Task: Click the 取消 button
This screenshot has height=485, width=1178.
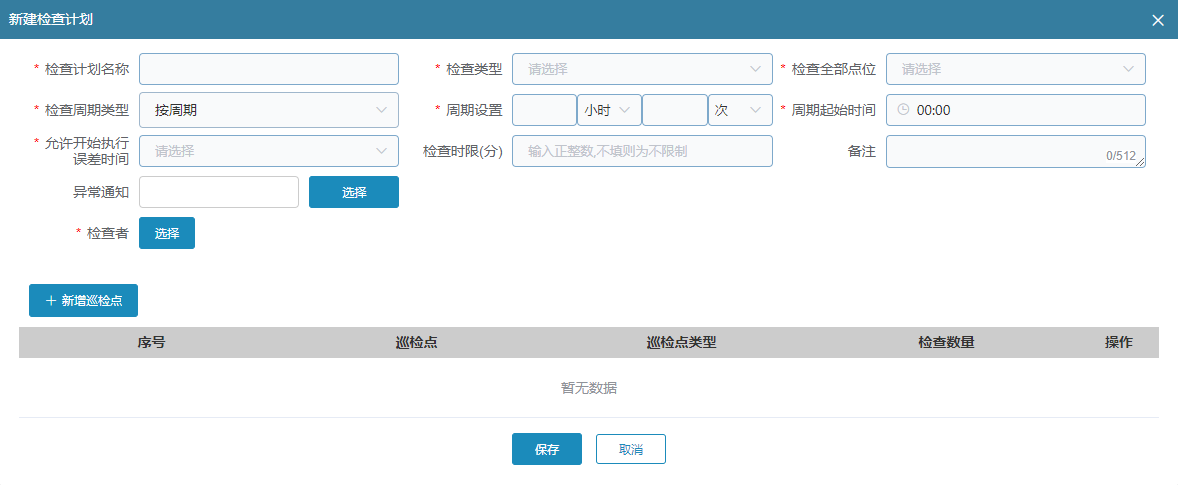Action: click(630, 449)
